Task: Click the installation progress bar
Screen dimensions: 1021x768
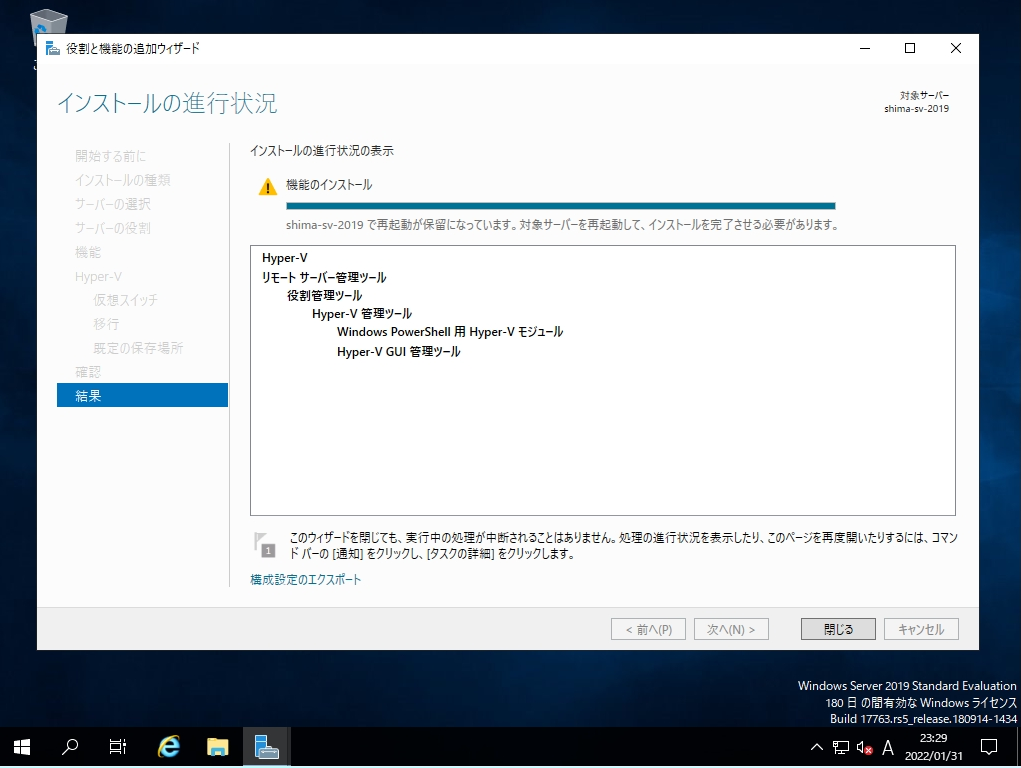Action: 561,206
